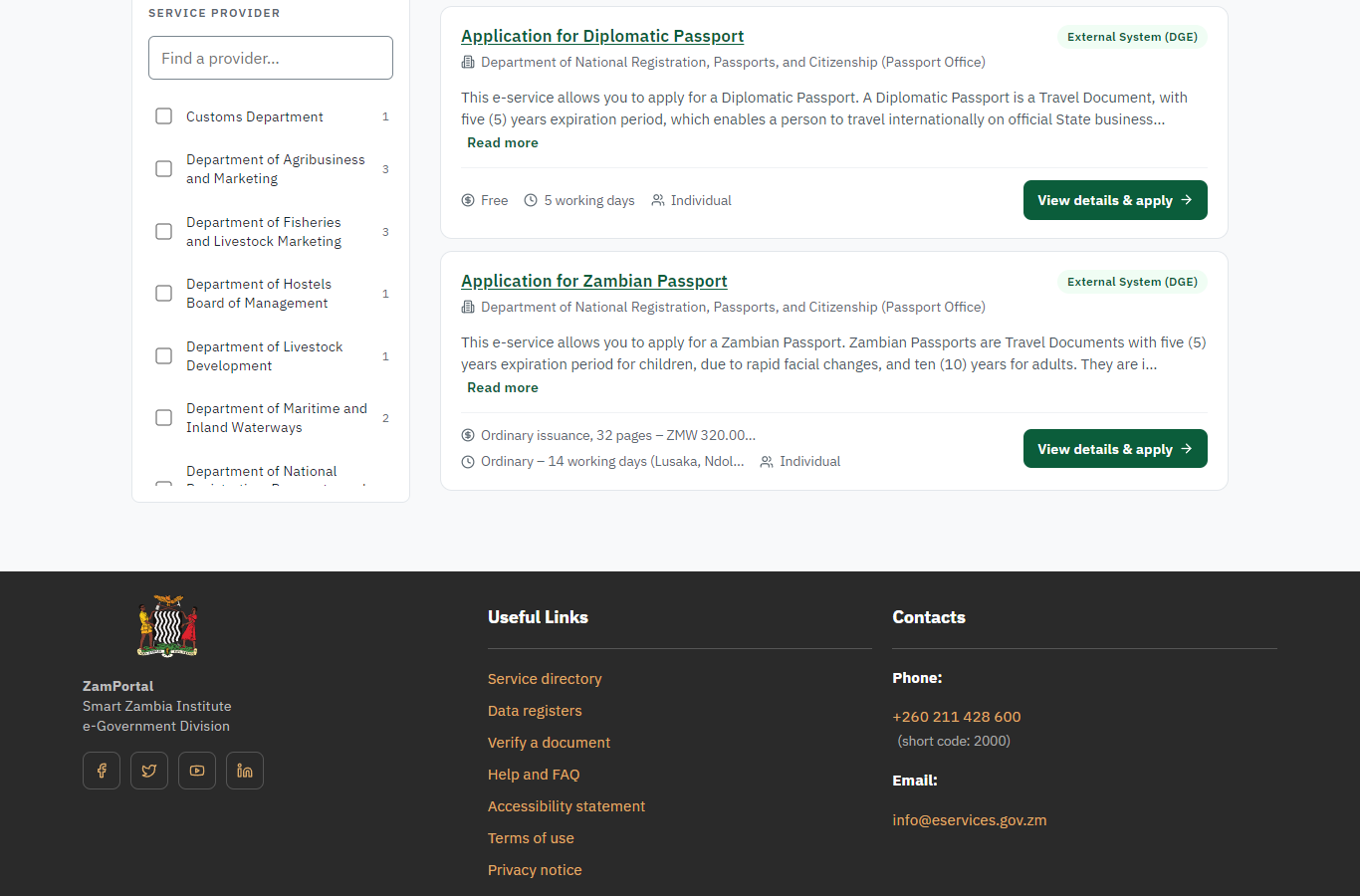Screen dimensions: 1360x896
Task: Focus the Find a provider search field
Action: (271, 58)
